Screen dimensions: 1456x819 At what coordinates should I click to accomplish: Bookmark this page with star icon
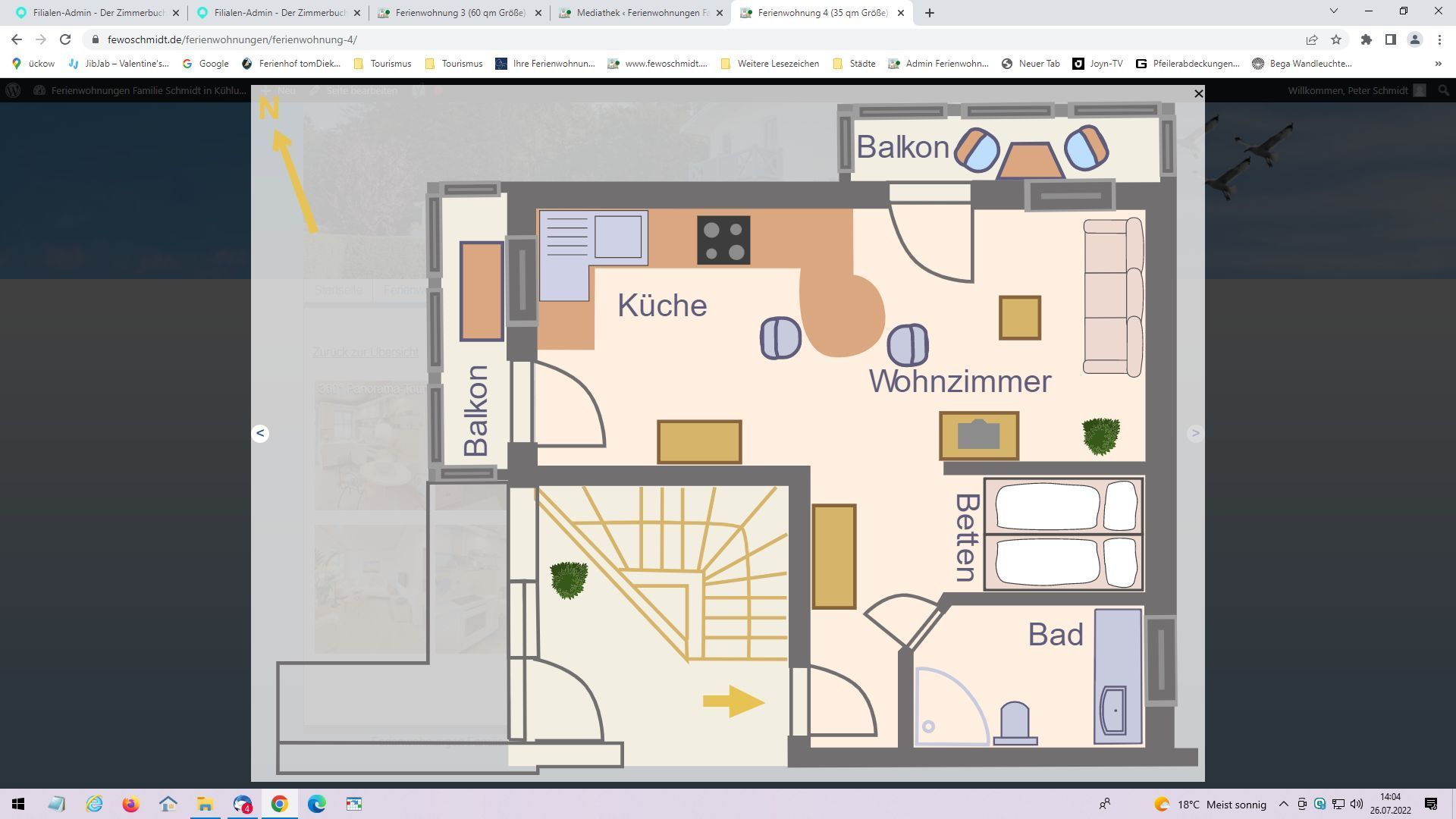pyautogui.click(x=1336, y=39)
